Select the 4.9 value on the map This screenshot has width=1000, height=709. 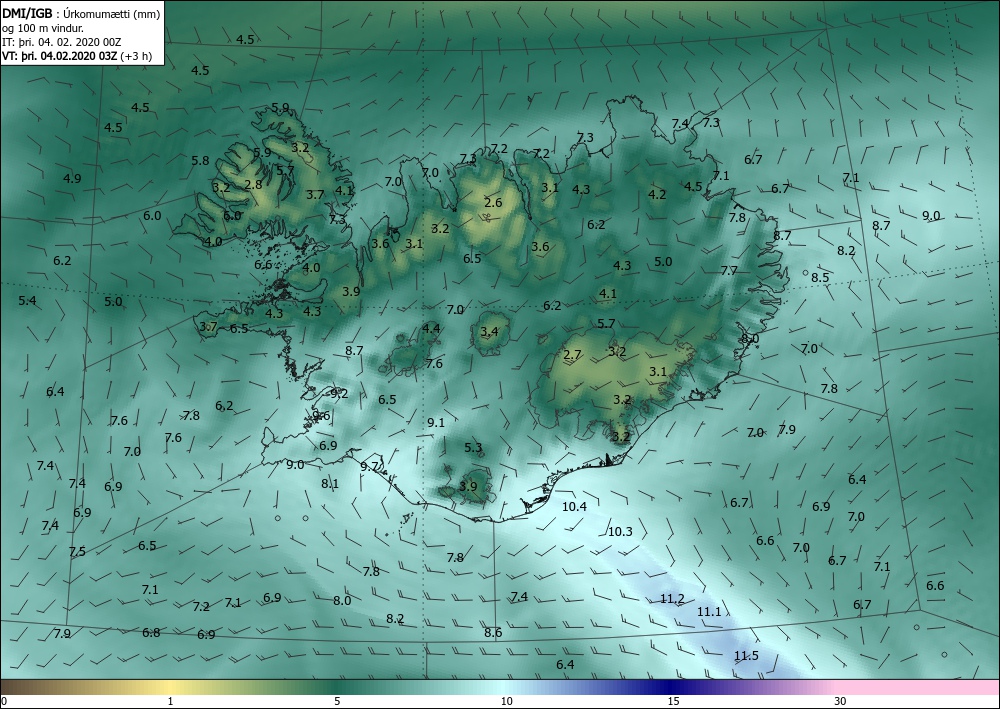[72, 178]
